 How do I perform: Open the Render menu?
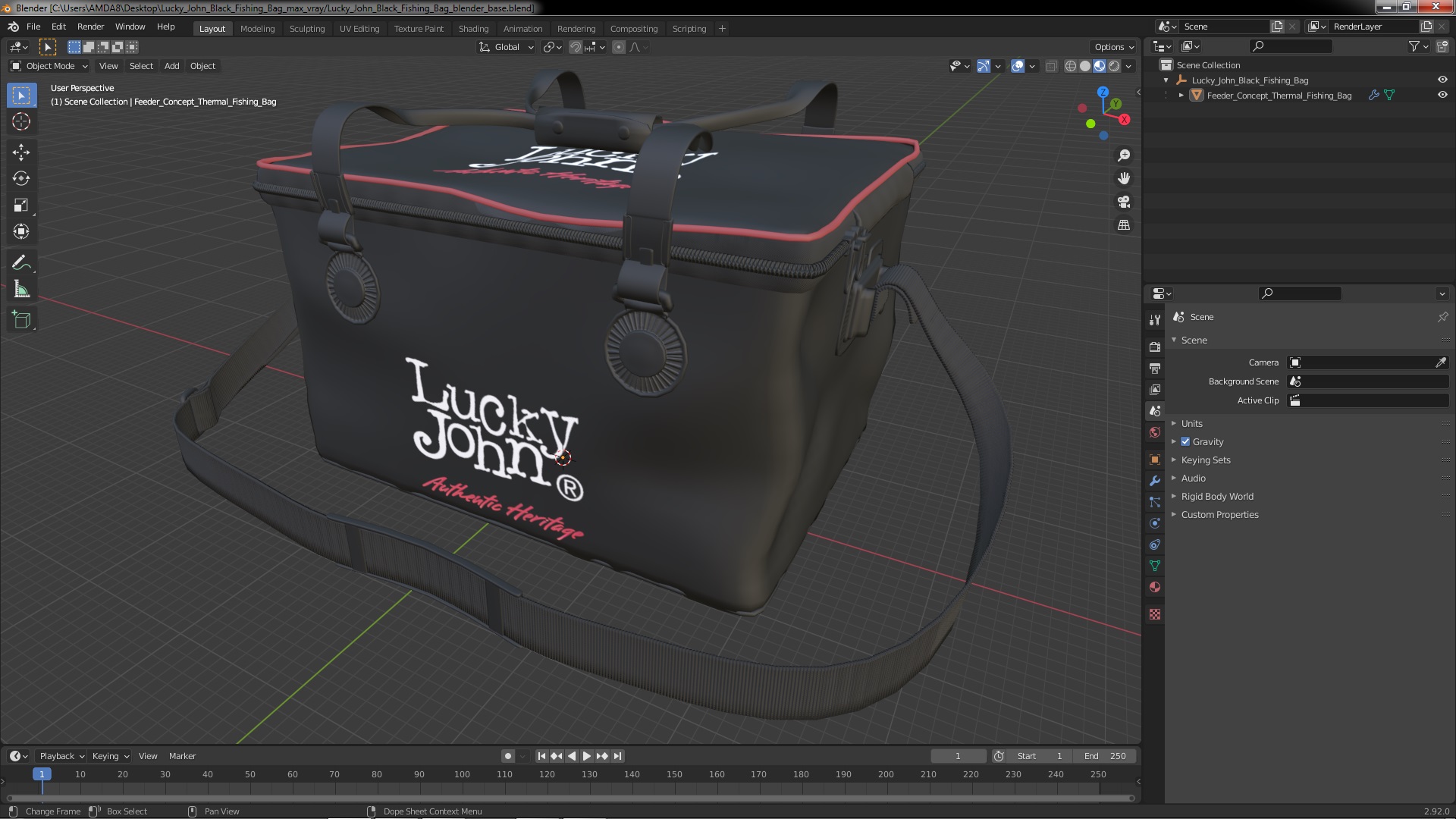click(x=90, y=27)
